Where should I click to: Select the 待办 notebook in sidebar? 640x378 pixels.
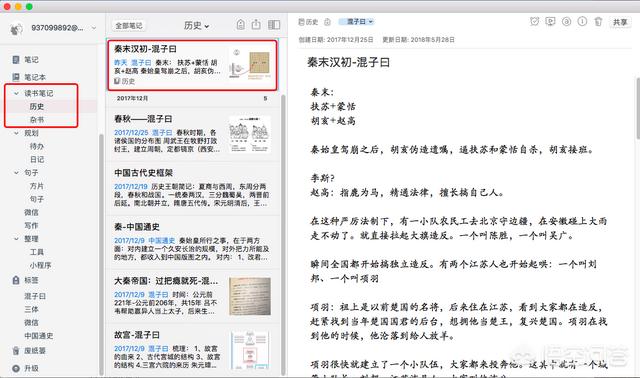coord(37,146)
